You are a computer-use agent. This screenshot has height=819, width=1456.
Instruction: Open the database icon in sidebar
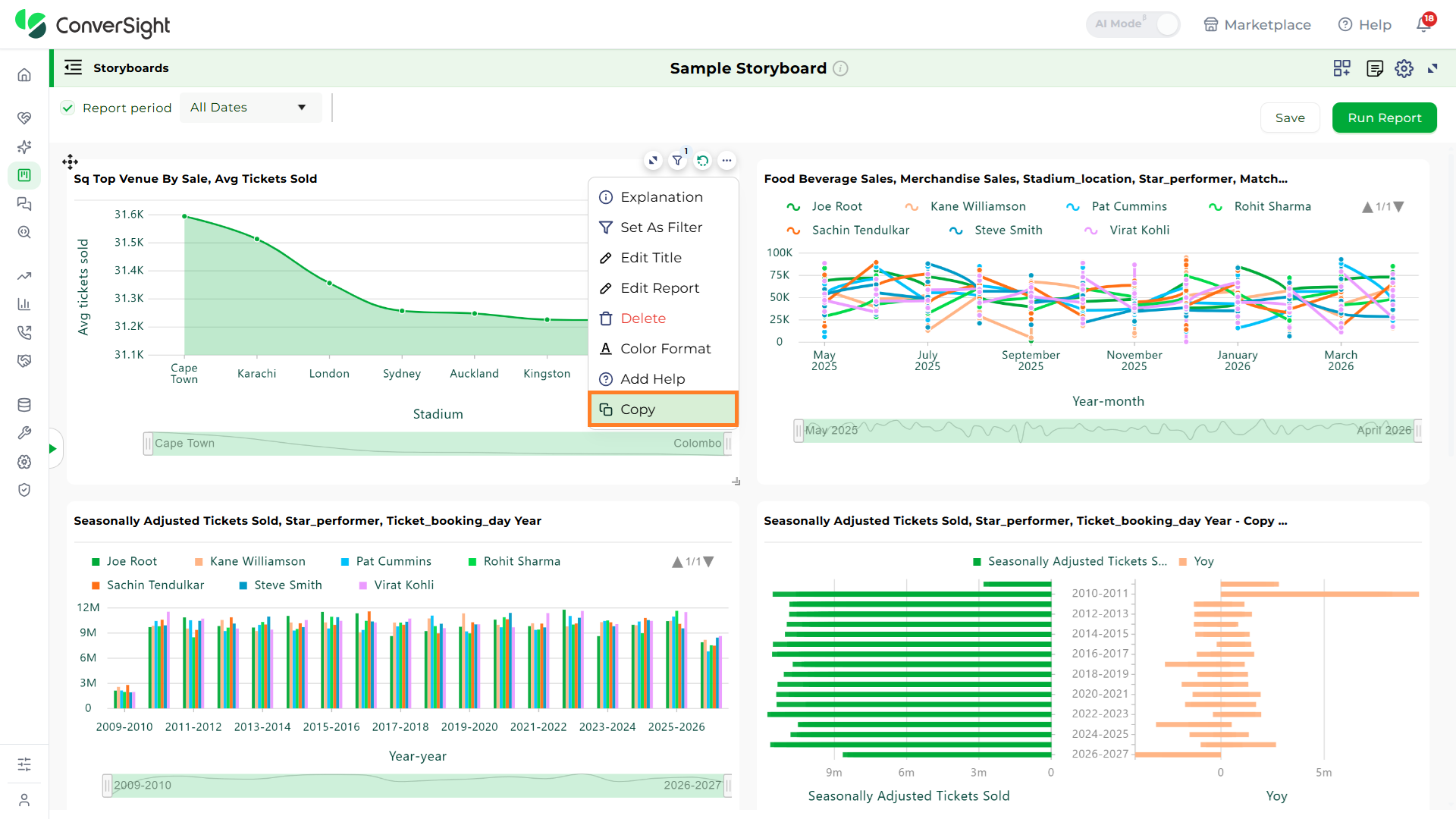(24, 405)
